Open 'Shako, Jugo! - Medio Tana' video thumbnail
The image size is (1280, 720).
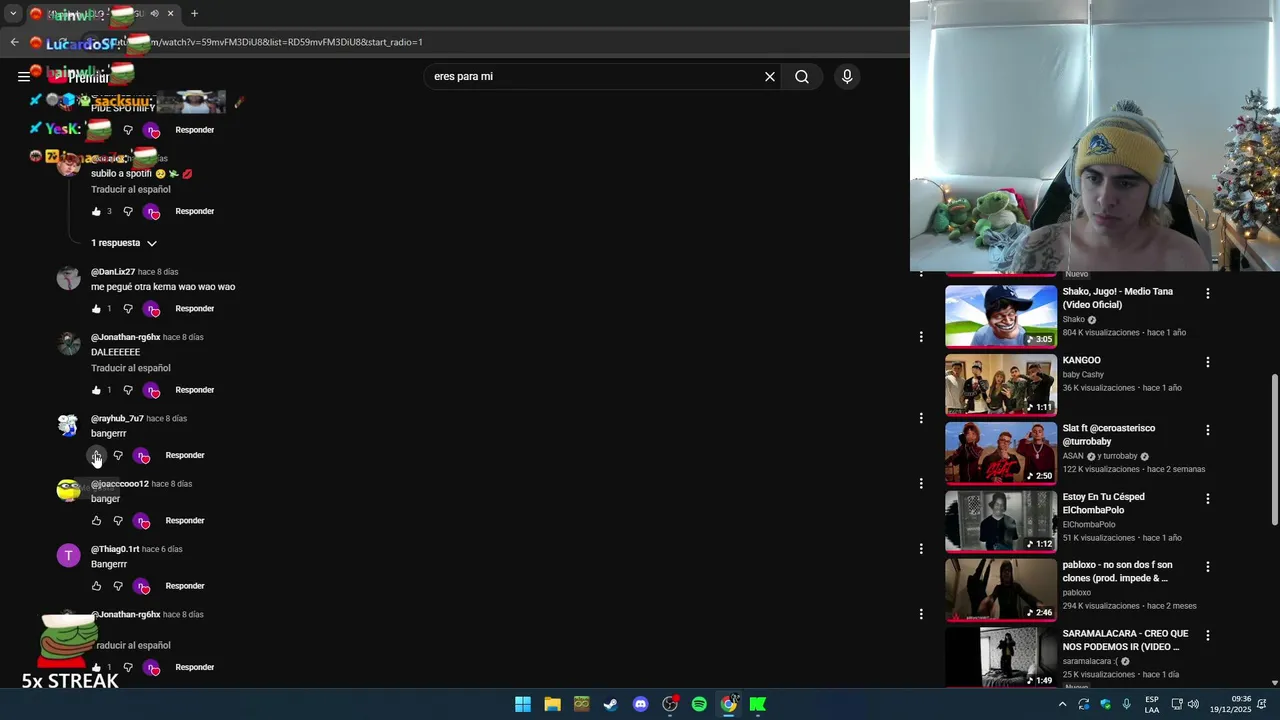(x=1001, y=316)
